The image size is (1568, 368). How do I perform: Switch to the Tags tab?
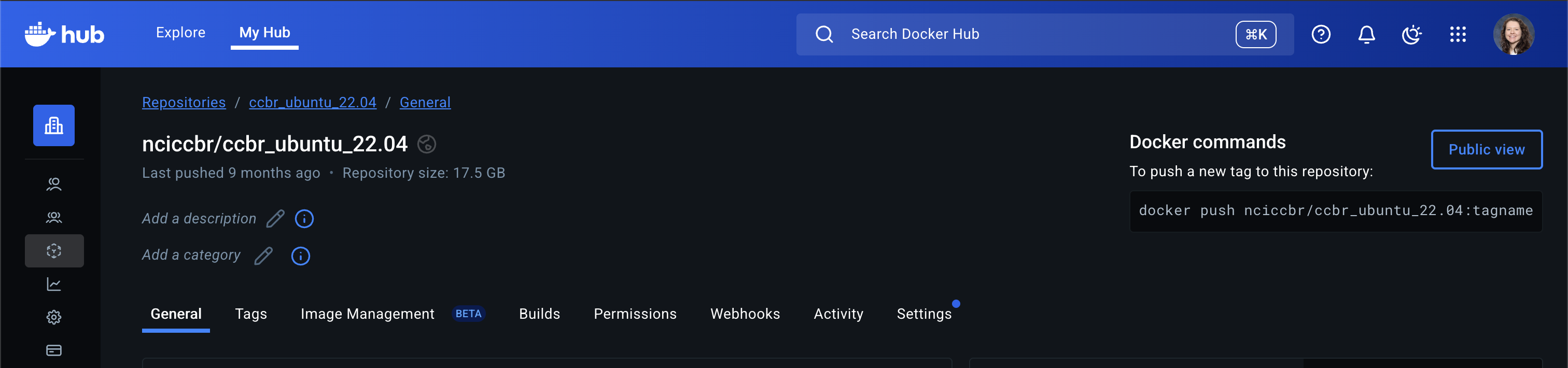(251, 314)
